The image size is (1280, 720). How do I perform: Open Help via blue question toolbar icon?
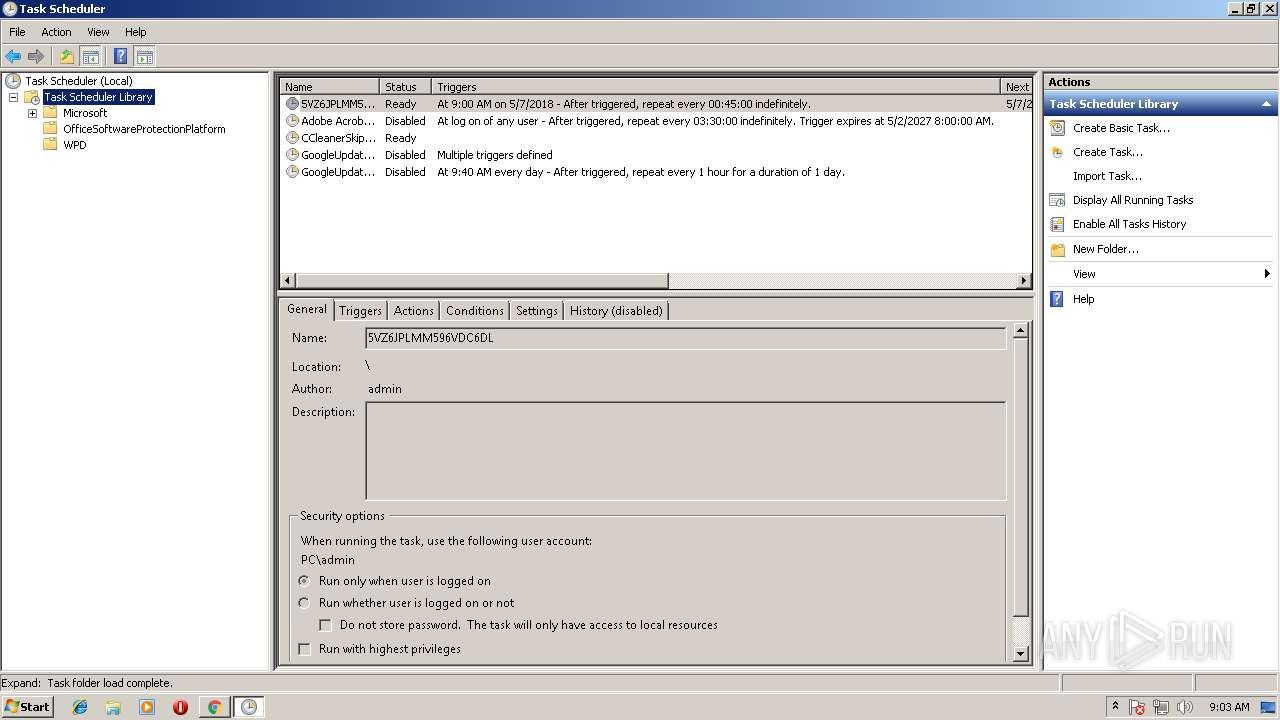click(121, 57)
